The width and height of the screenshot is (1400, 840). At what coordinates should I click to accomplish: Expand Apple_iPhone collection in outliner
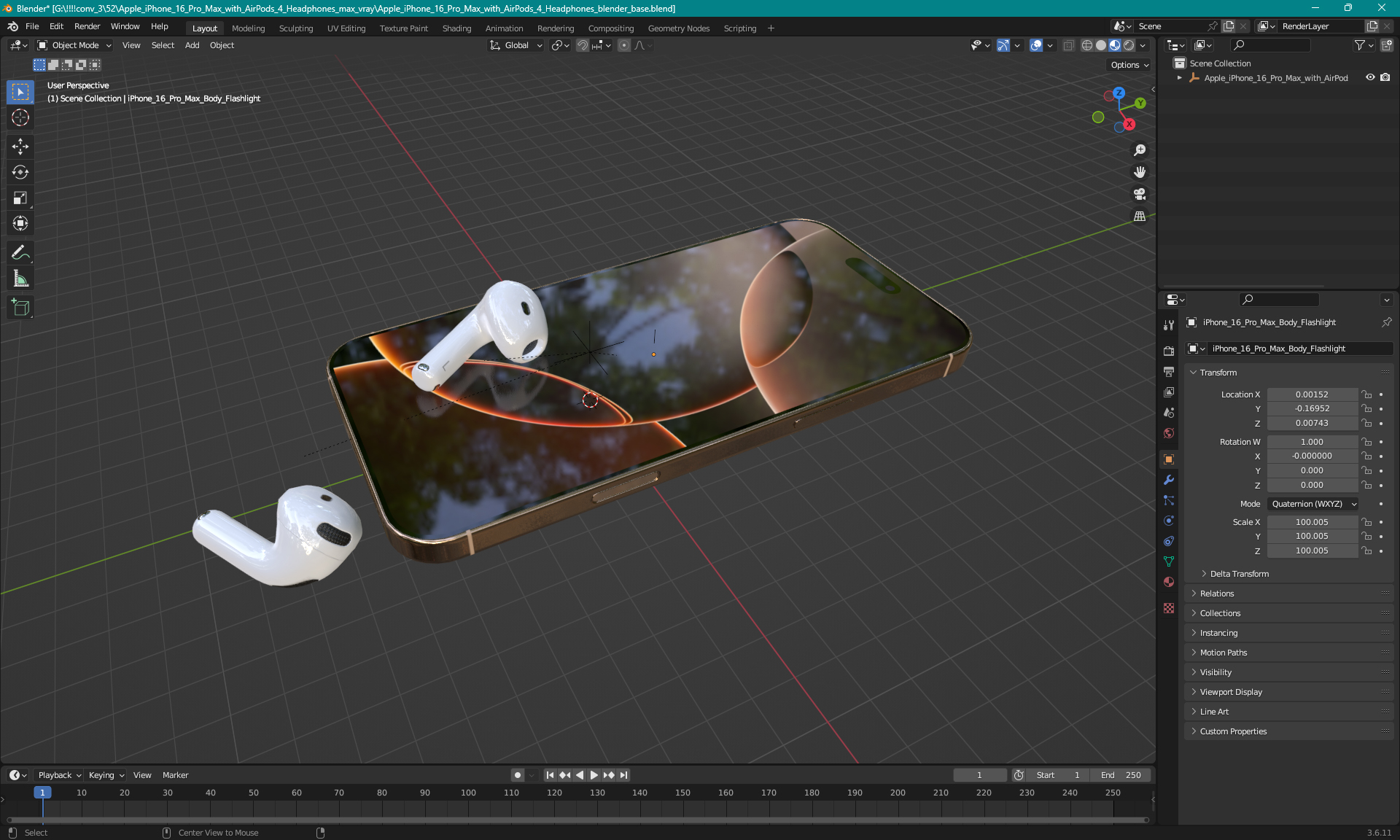point(1180,77)
